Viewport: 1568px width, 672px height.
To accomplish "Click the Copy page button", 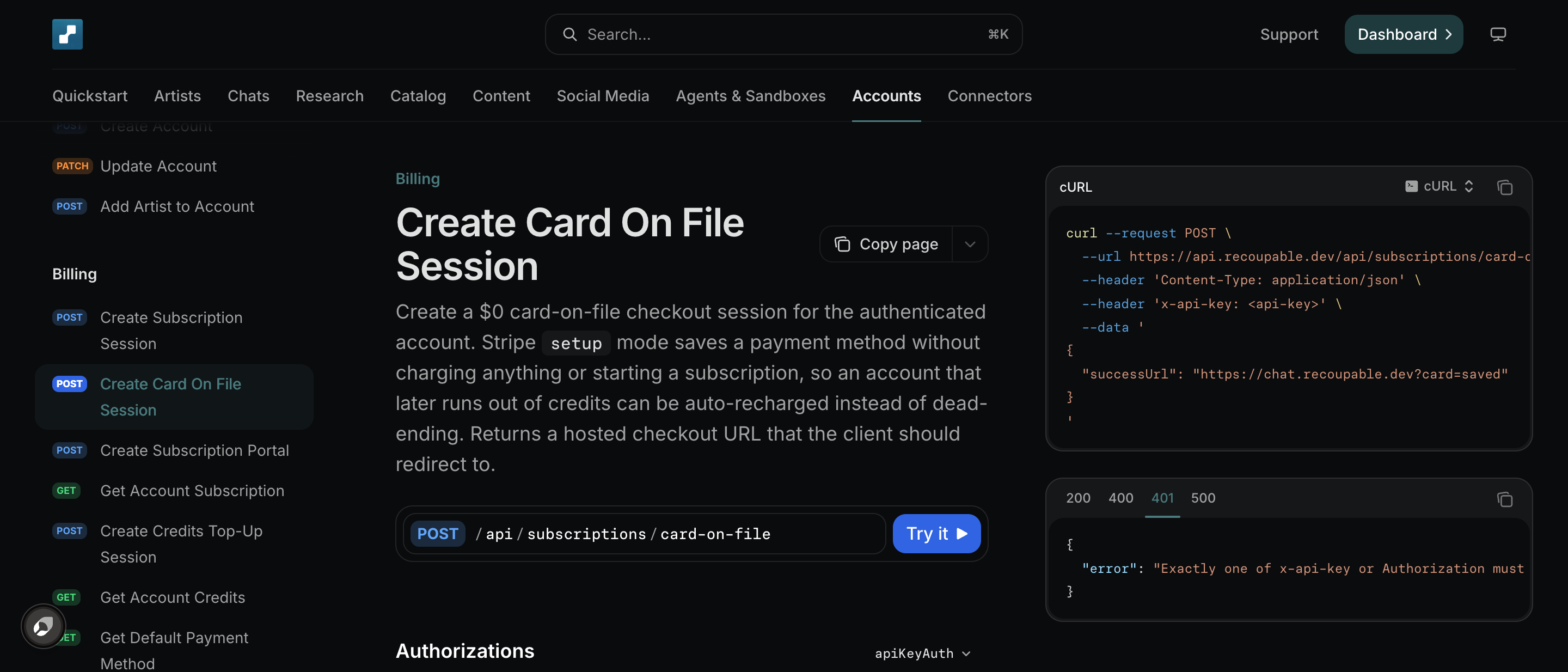I will [886, 244].
